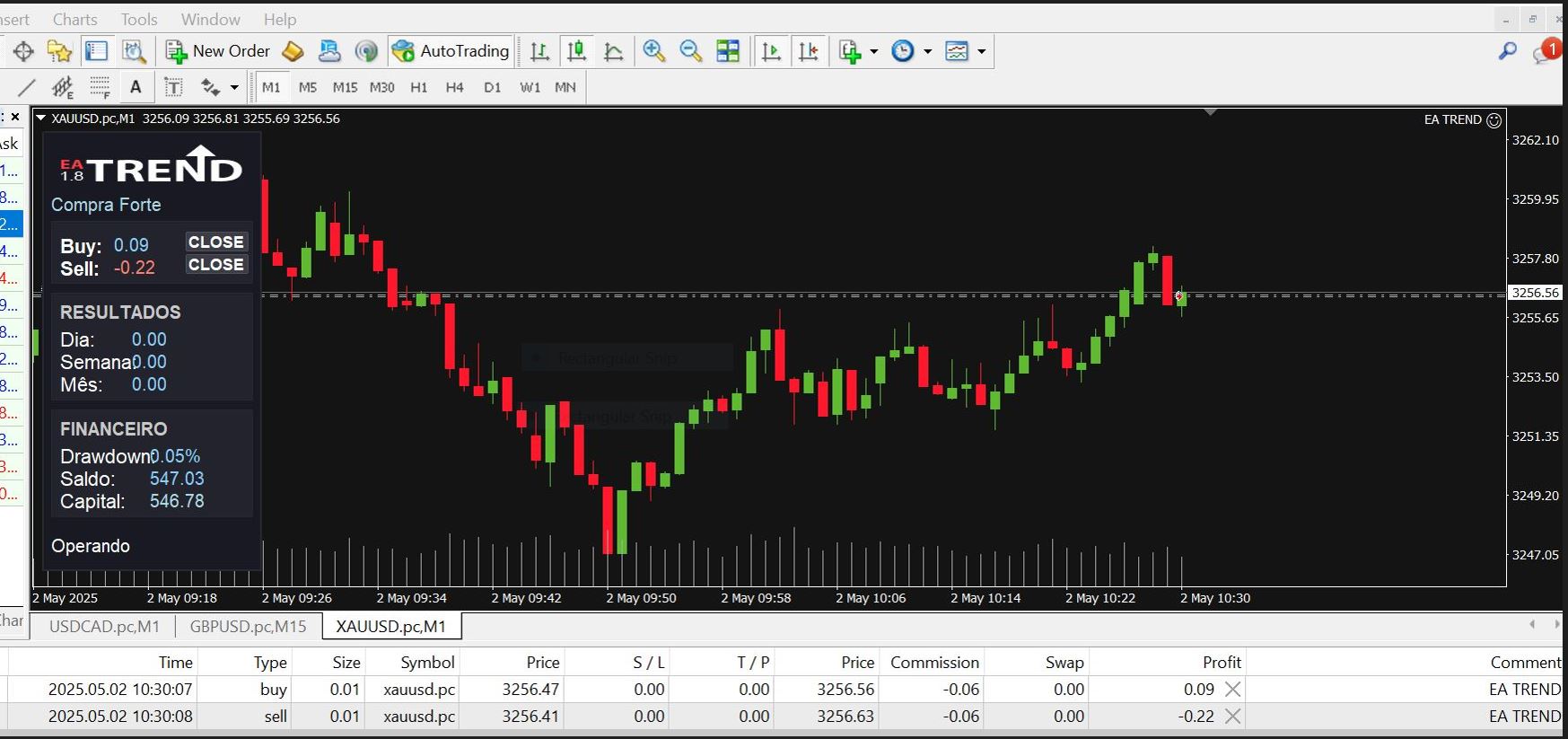The height and width of the screenshot is (739, 1568).
Task: Click the New Order button
Action: (x=217, y=51)
